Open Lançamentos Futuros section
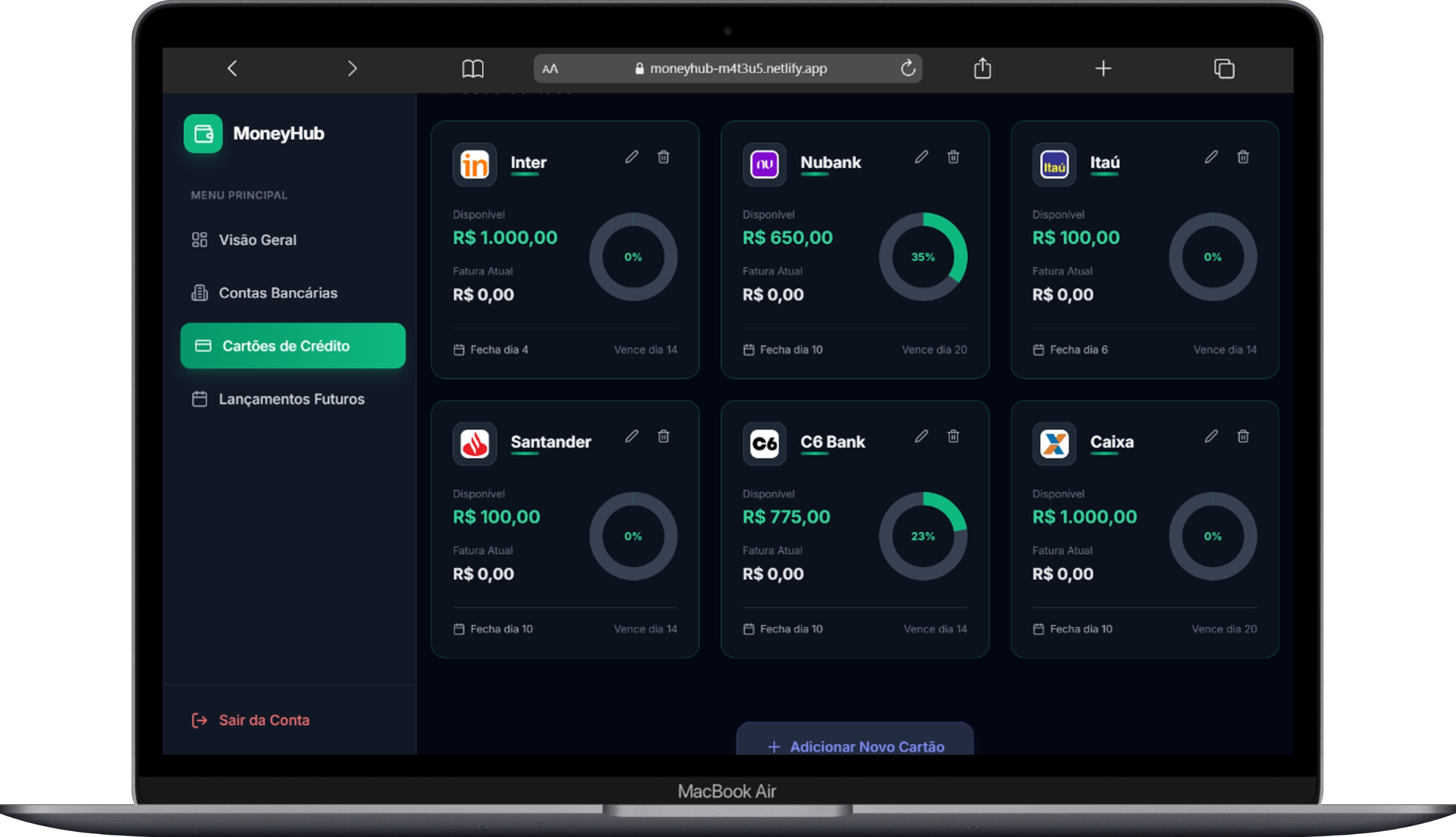Screen dimensions: 1456x837 point(291,399)
